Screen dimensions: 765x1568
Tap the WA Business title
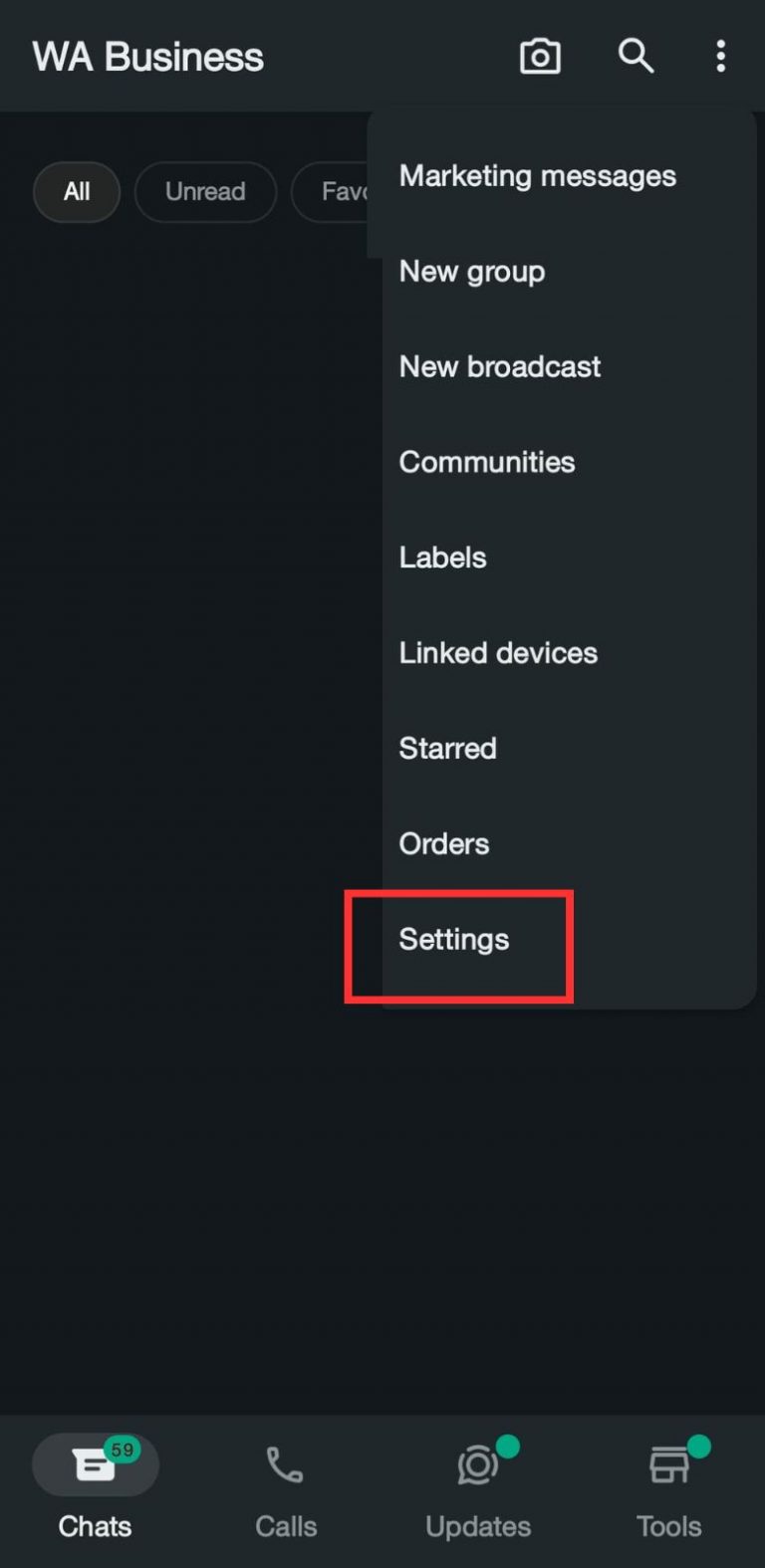pos(148,57)
